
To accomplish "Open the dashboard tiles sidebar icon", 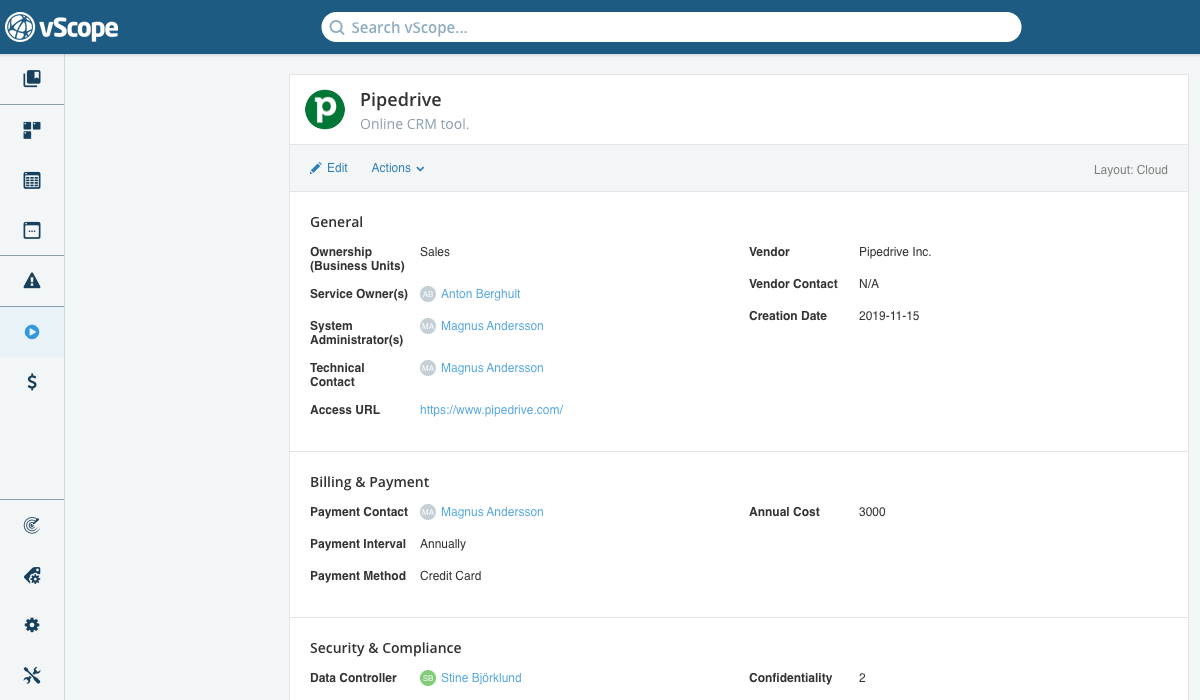I will [x=32, y=130].
